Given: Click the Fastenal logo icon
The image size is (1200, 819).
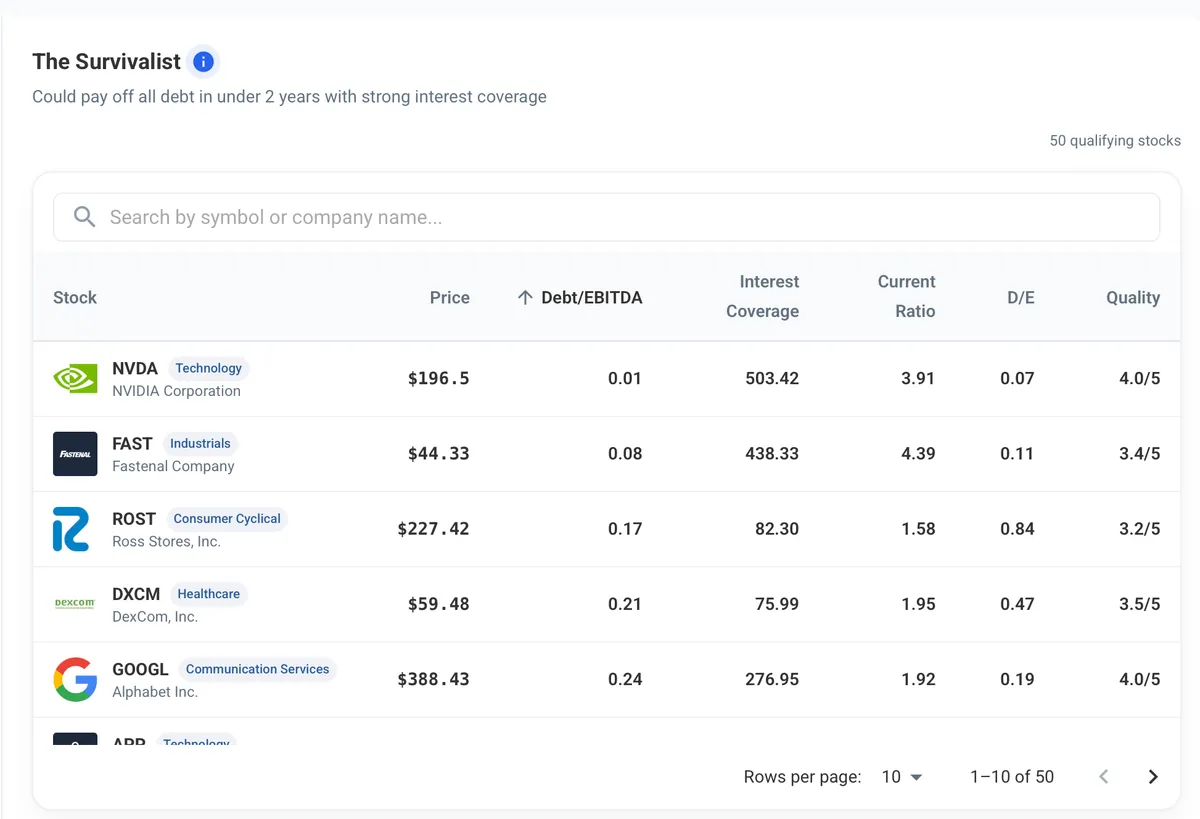Looking at the screenshot, I should 75,454.
